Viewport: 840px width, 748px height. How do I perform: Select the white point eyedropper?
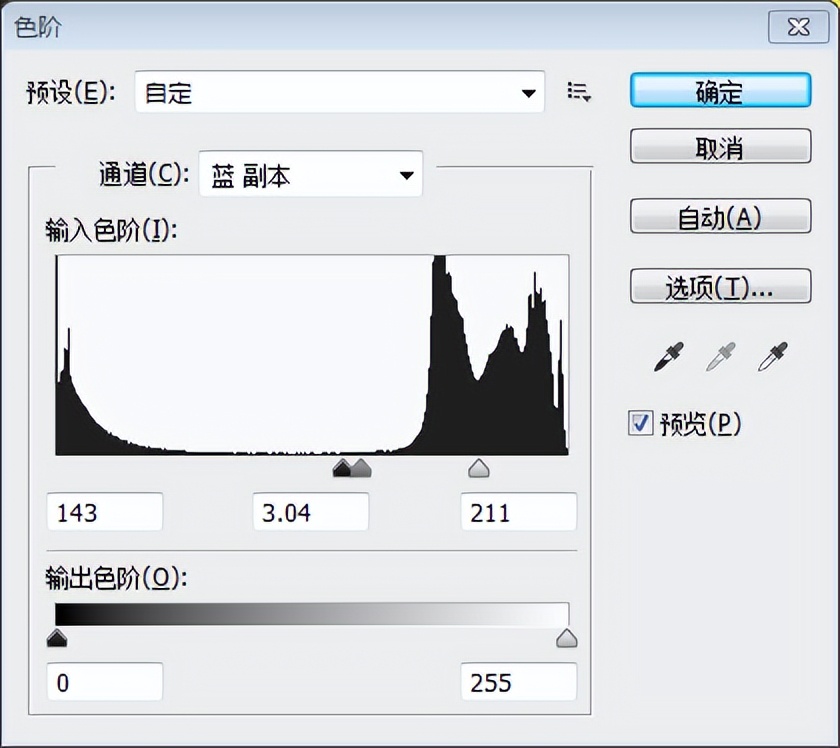pos(772,357)
